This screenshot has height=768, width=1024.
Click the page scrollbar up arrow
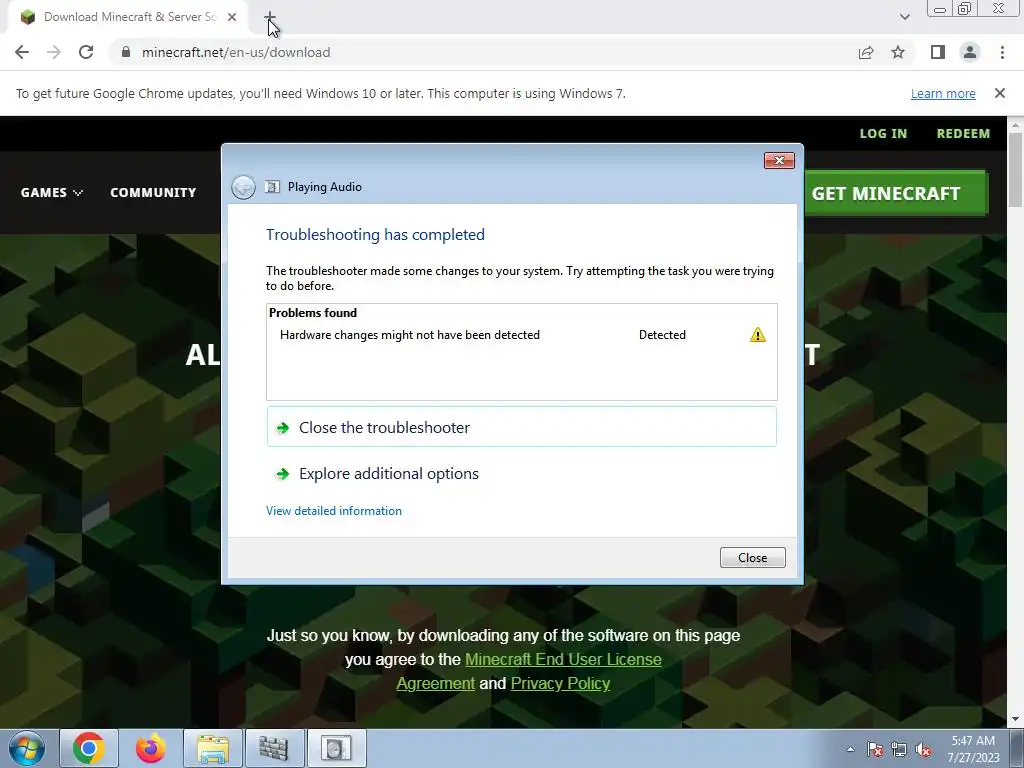coord(1016,124)
